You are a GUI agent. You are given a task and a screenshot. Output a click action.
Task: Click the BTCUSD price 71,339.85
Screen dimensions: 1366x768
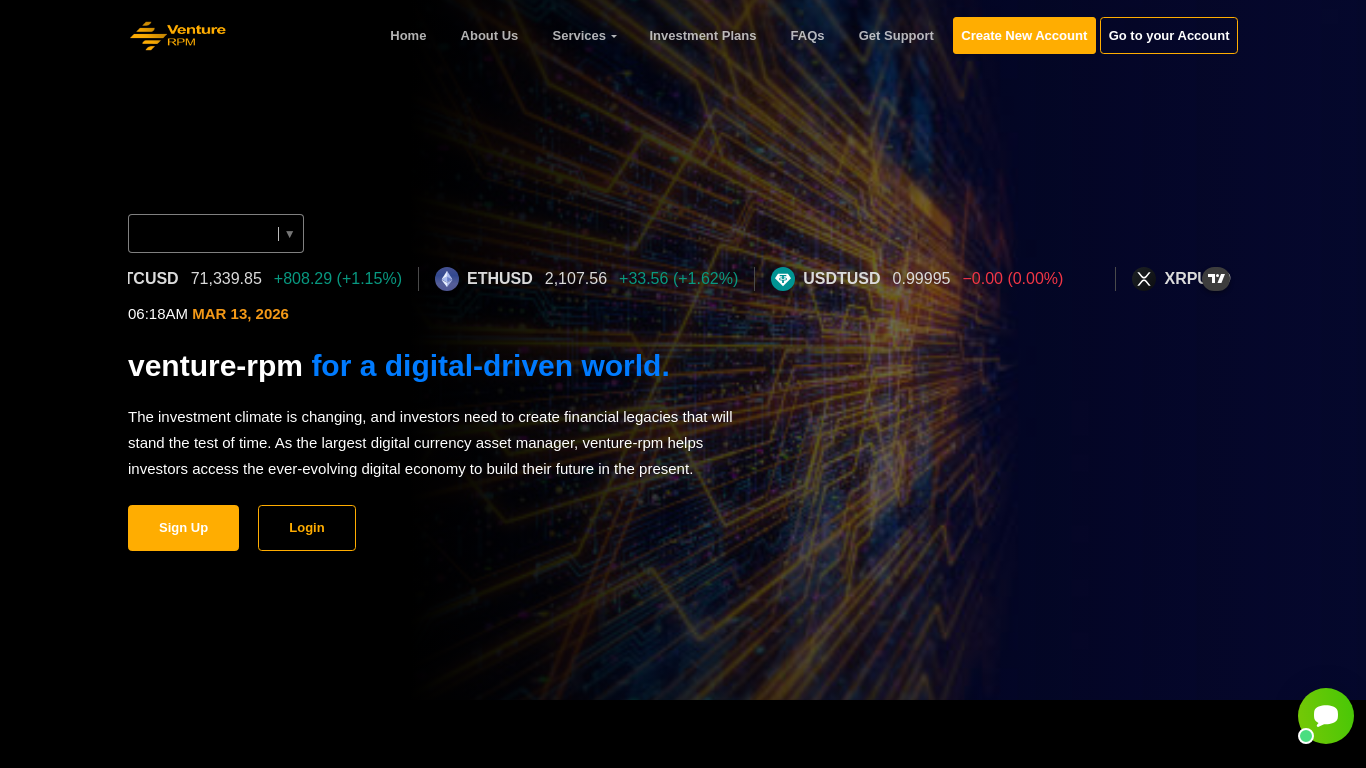pyautogui.click(x=226, y=279)
